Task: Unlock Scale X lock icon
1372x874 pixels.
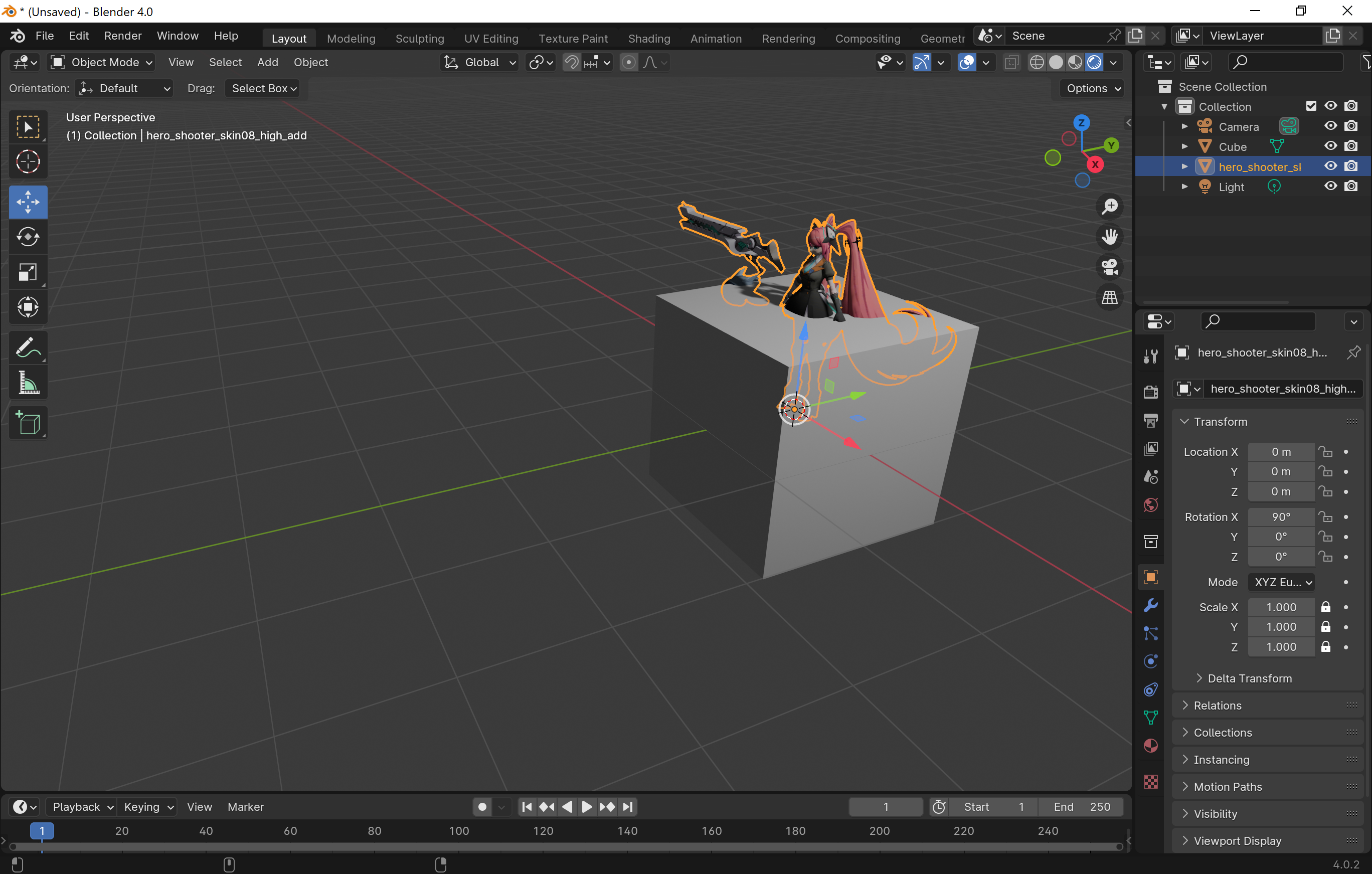Action: [1326, 607]
